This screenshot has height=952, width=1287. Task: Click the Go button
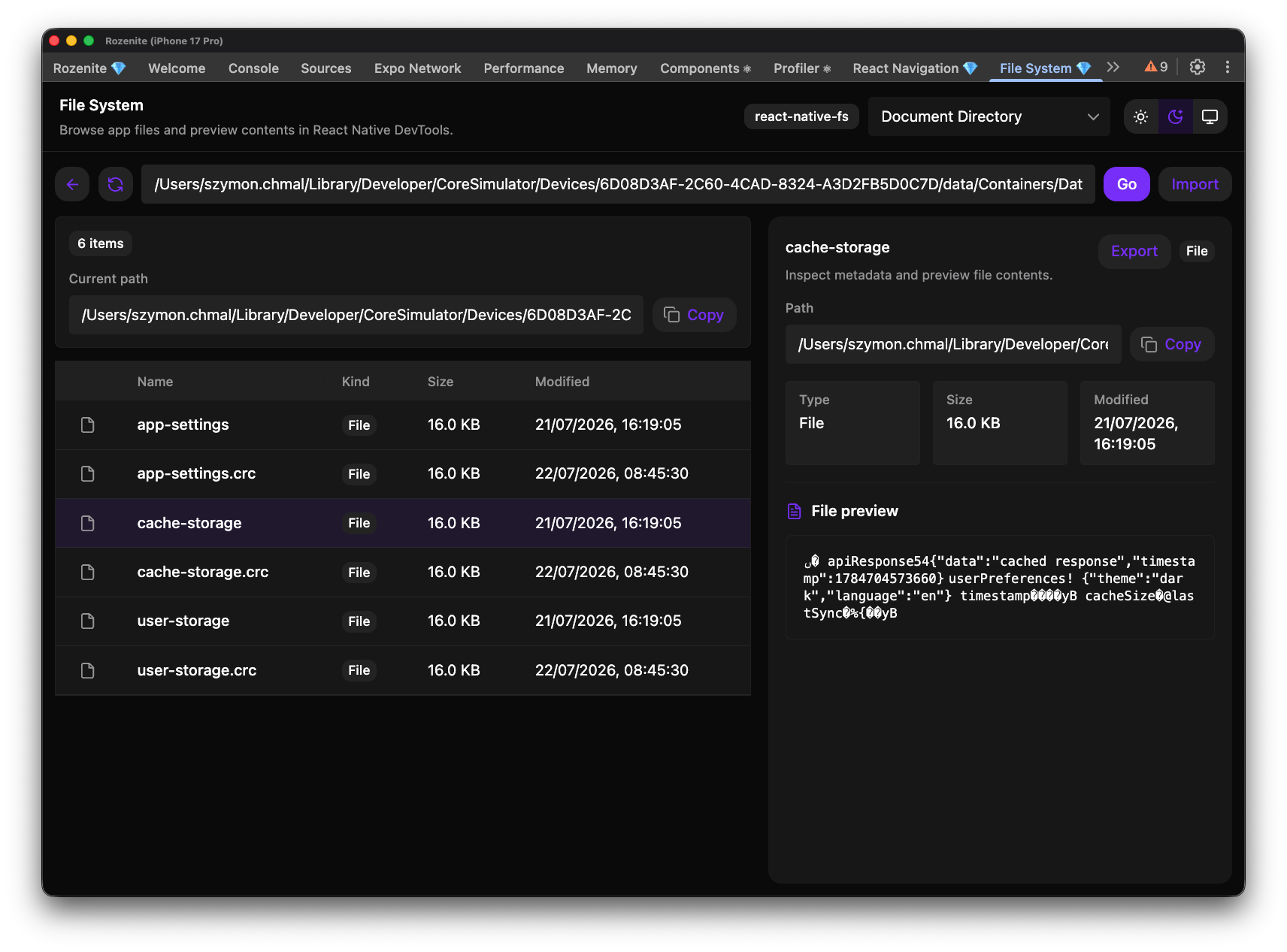tap(1126, 184)
